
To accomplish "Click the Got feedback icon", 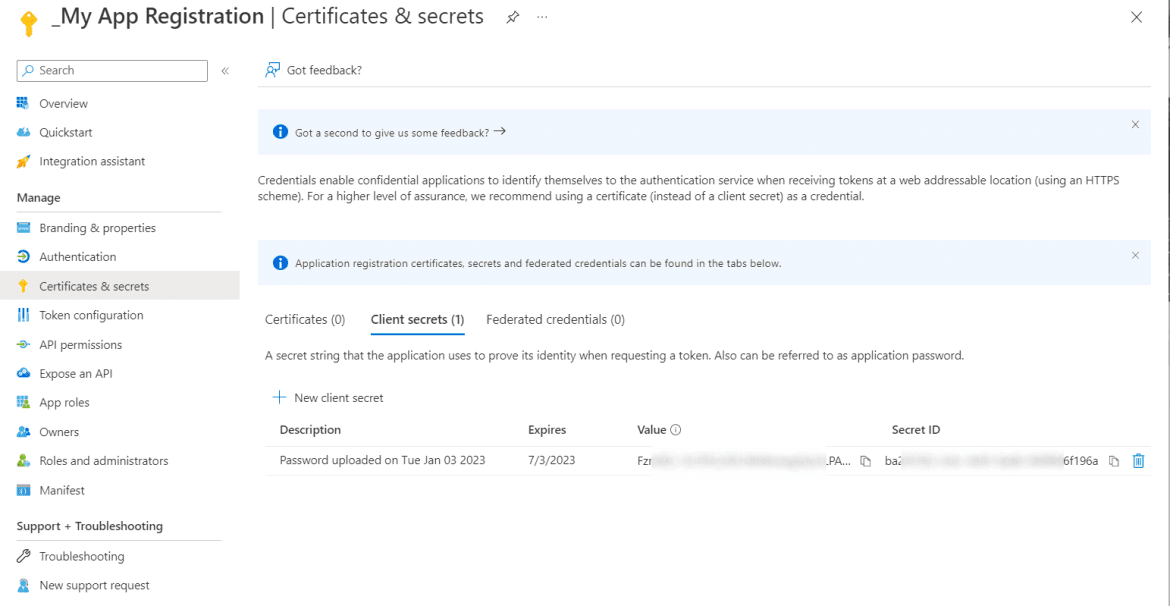I will pos(272,70).
